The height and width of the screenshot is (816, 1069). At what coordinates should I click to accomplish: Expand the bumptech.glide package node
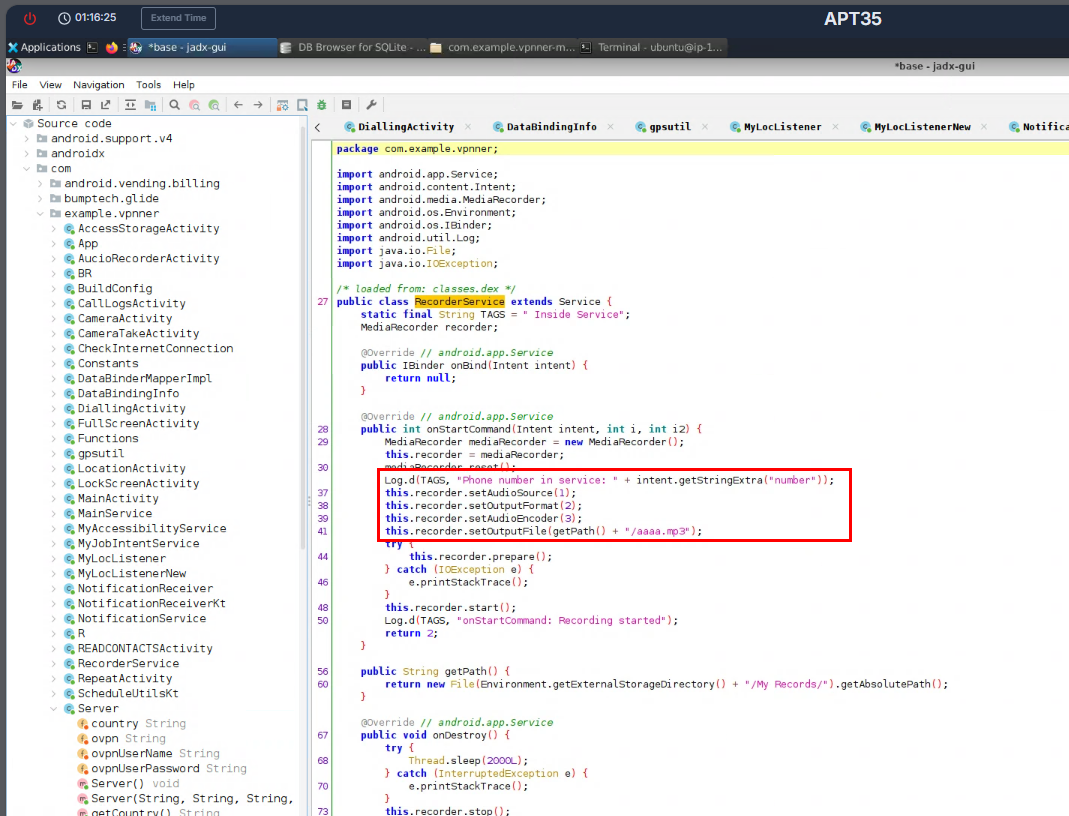41,199
